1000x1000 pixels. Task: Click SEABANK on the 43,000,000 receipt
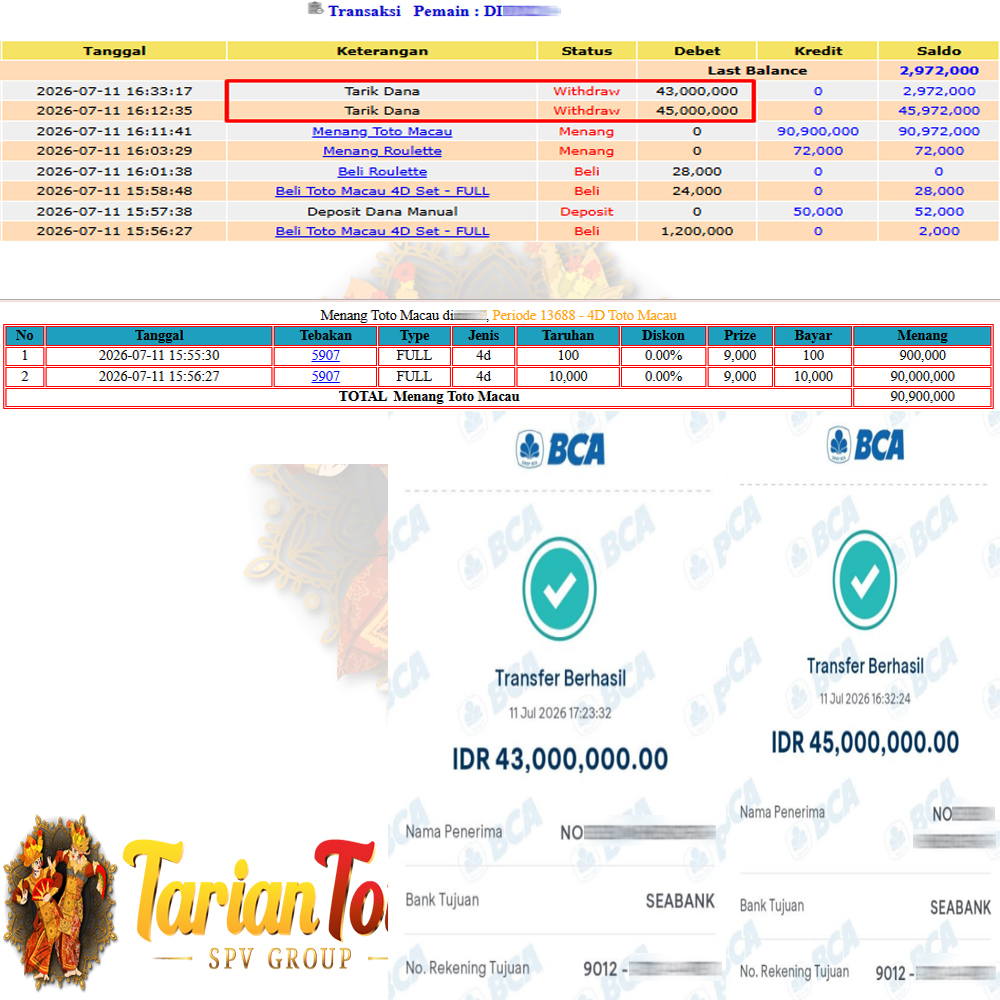(x=680, y=901)
